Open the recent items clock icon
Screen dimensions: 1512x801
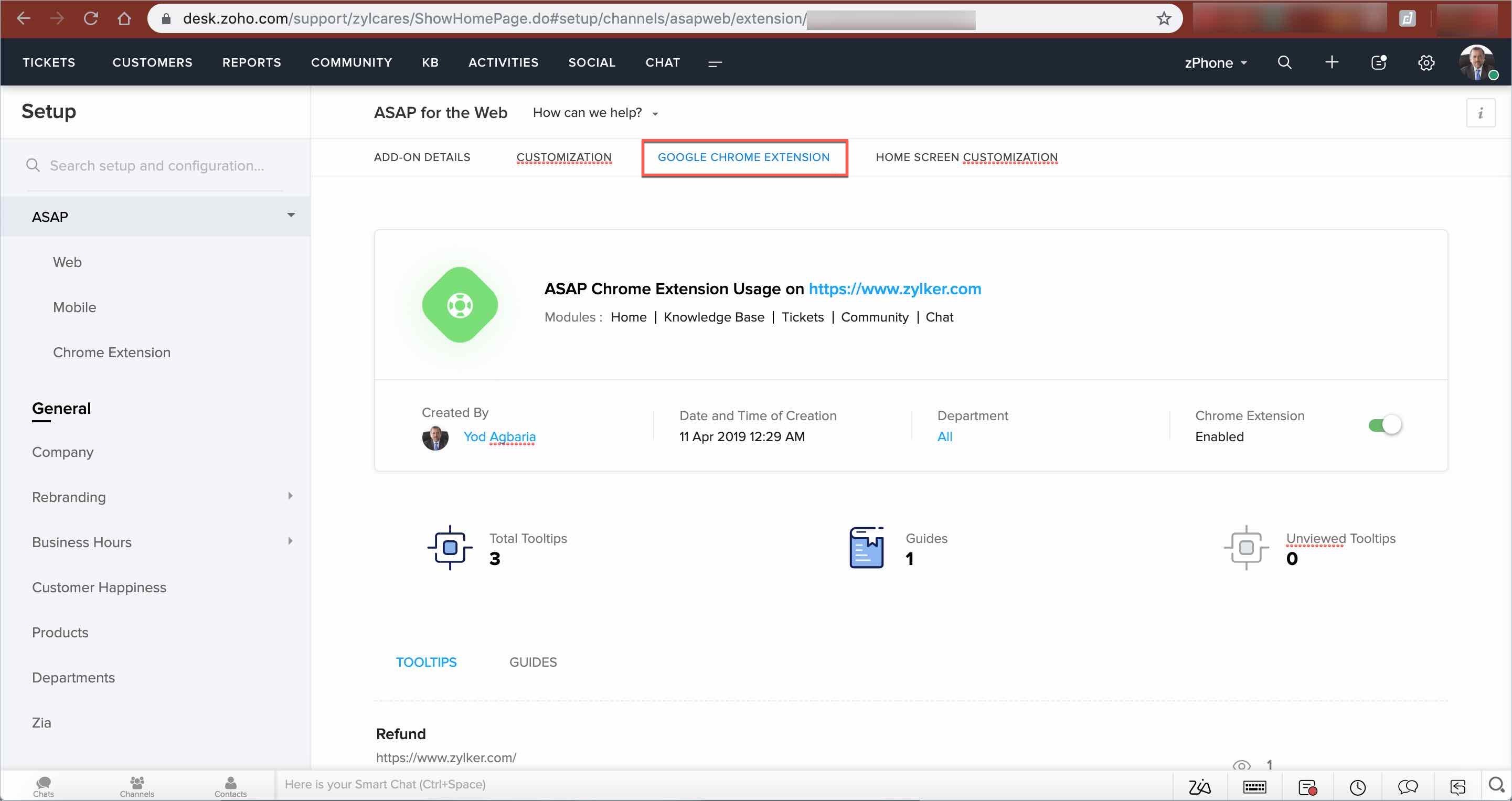coord(1358,787)
